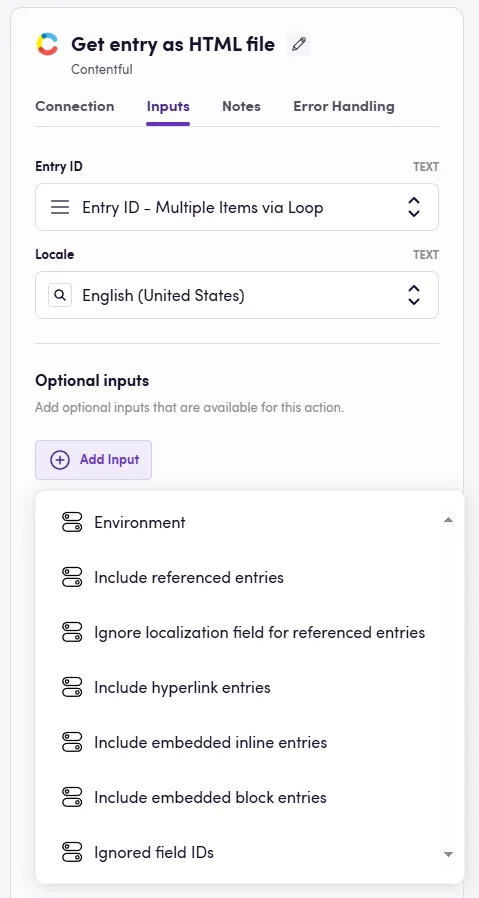Viewport: 479px width, 898px height.
Task: Open the Notes tab
Action: pos(241,107)
